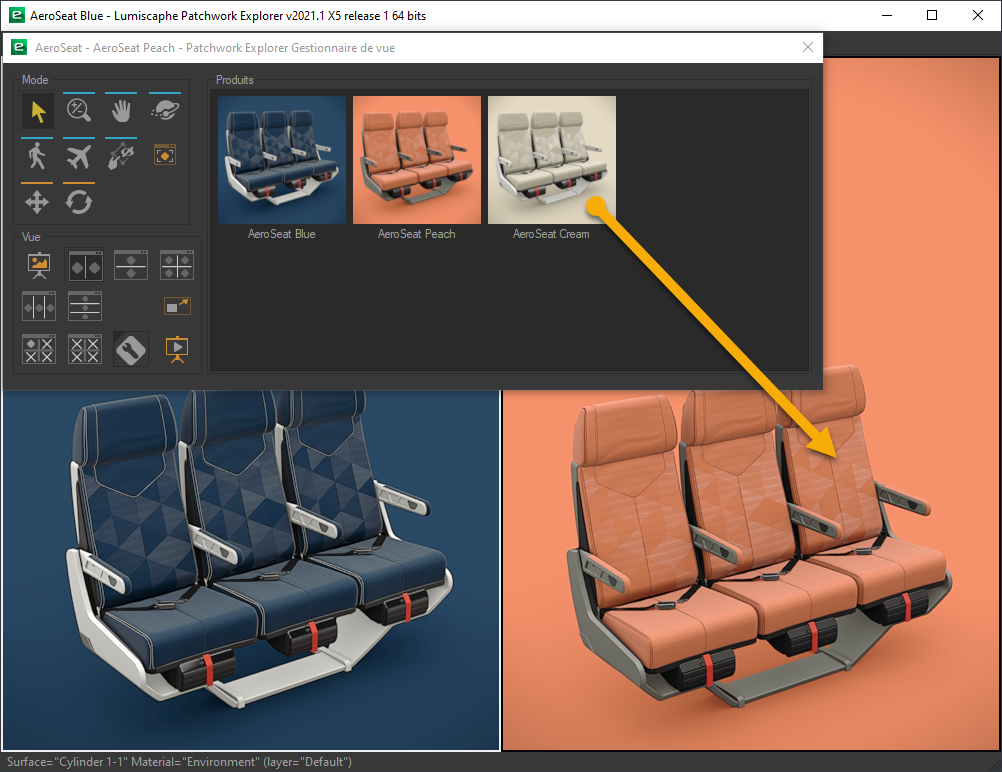Select the Translate mode crossed-arrows icon
This screenshot has height=772, width=1002.
(37, 201)
